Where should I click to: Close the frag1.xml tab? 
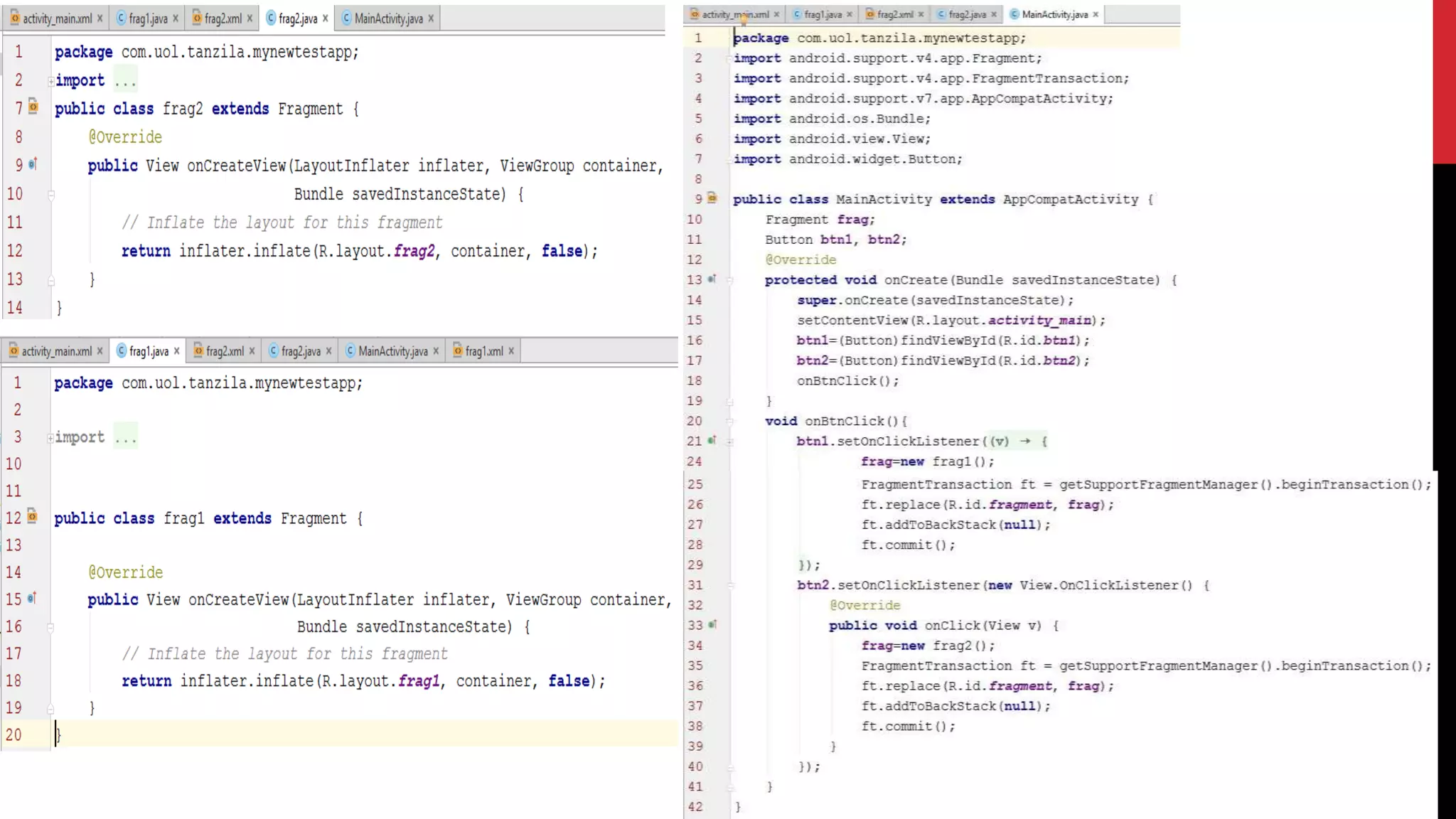tap(511, 351)
